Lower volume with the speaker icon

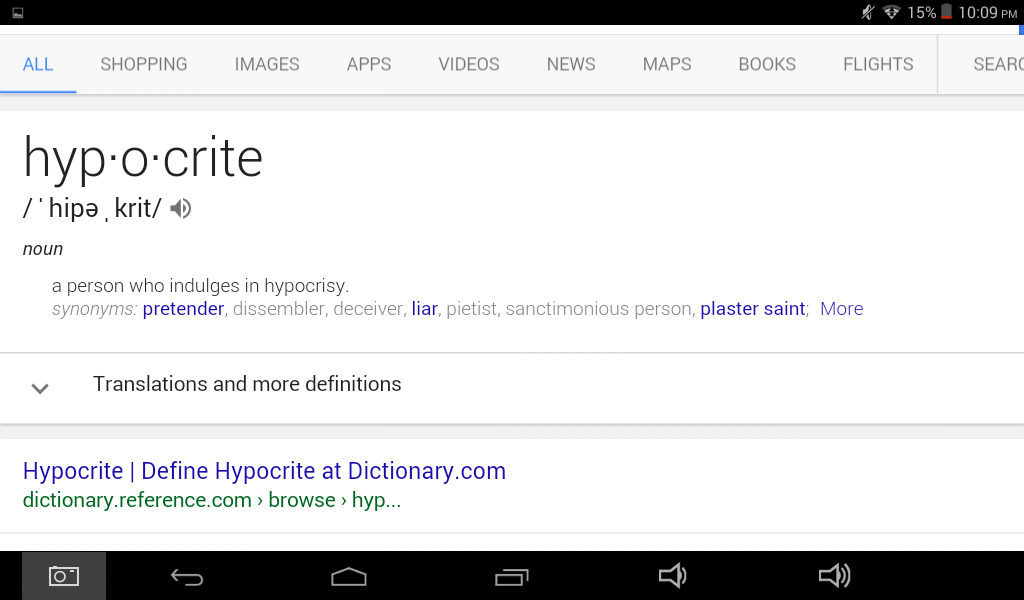[x=672, y=576]
